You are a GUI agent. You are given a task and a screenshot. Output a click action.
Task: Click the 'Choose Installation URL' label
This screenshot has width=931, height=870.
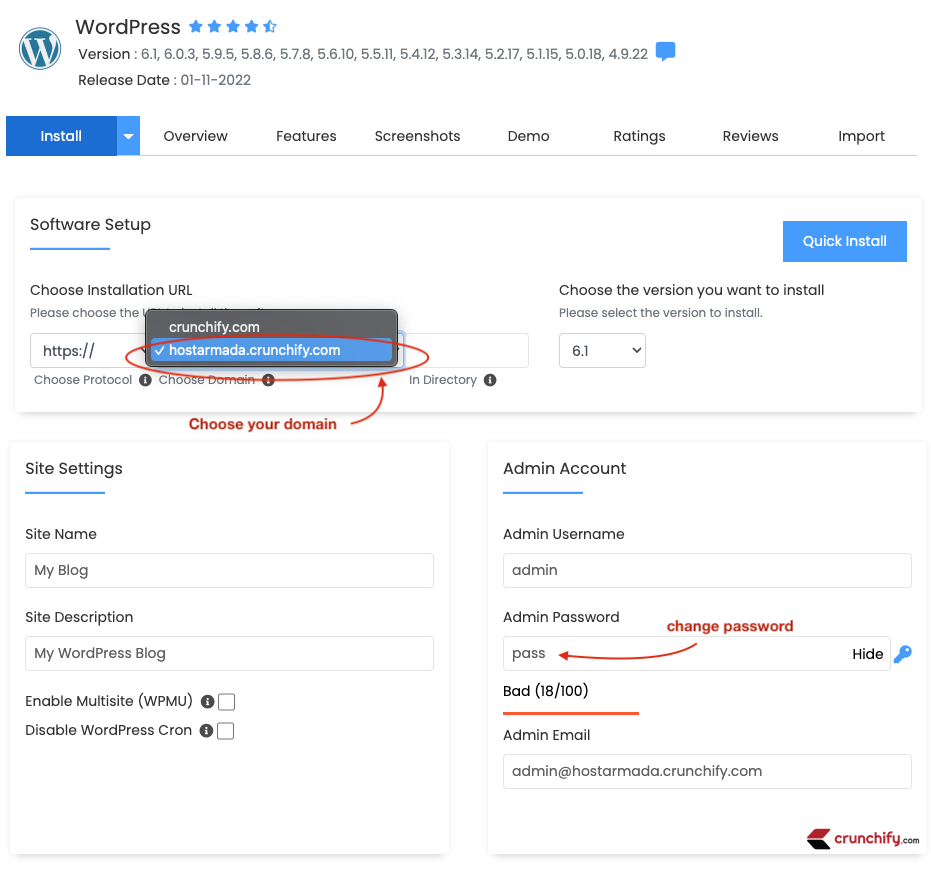pos(111,290)
